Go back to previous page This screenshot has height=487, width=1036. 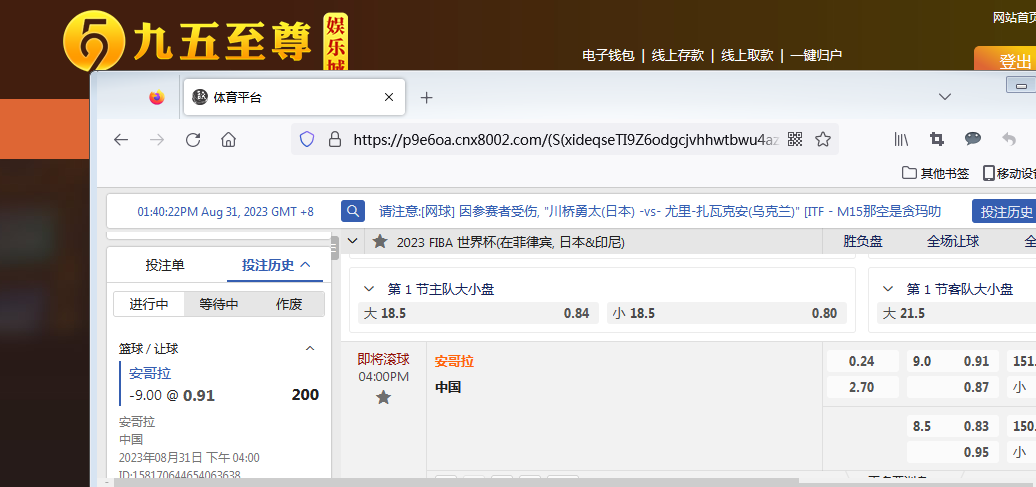[120, 139]
